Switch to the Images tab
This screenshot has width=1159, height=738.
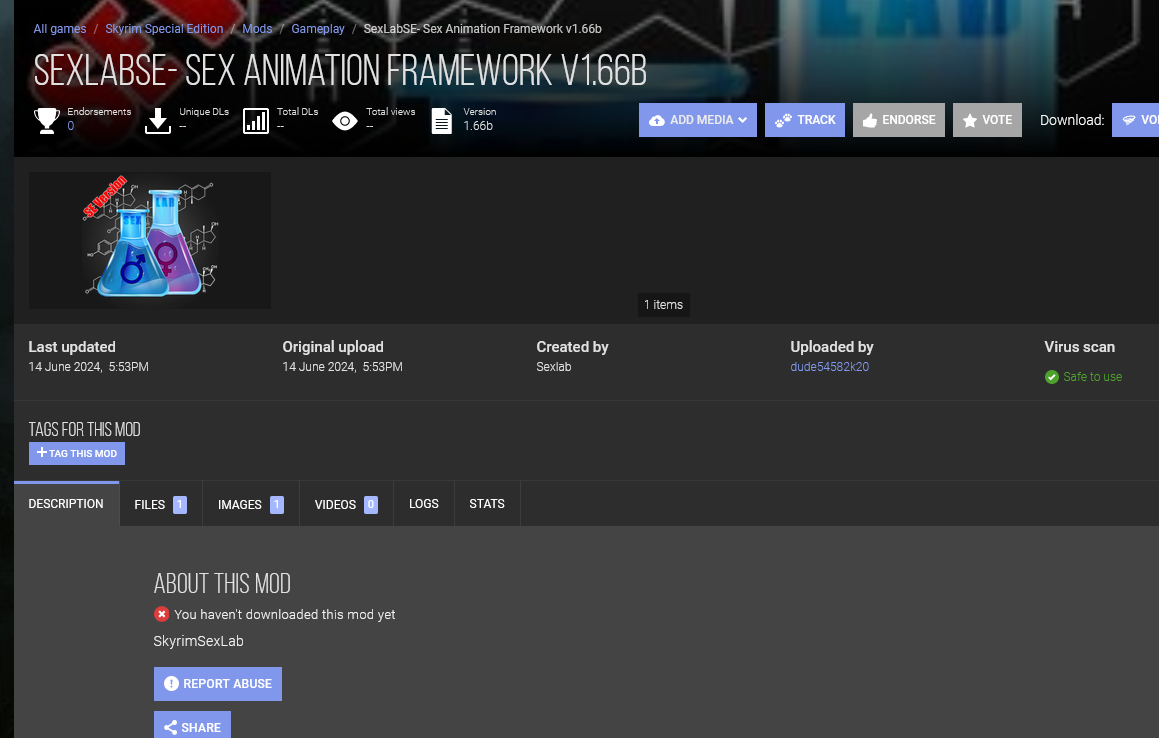pyautogui.click(x=251, y=504)
